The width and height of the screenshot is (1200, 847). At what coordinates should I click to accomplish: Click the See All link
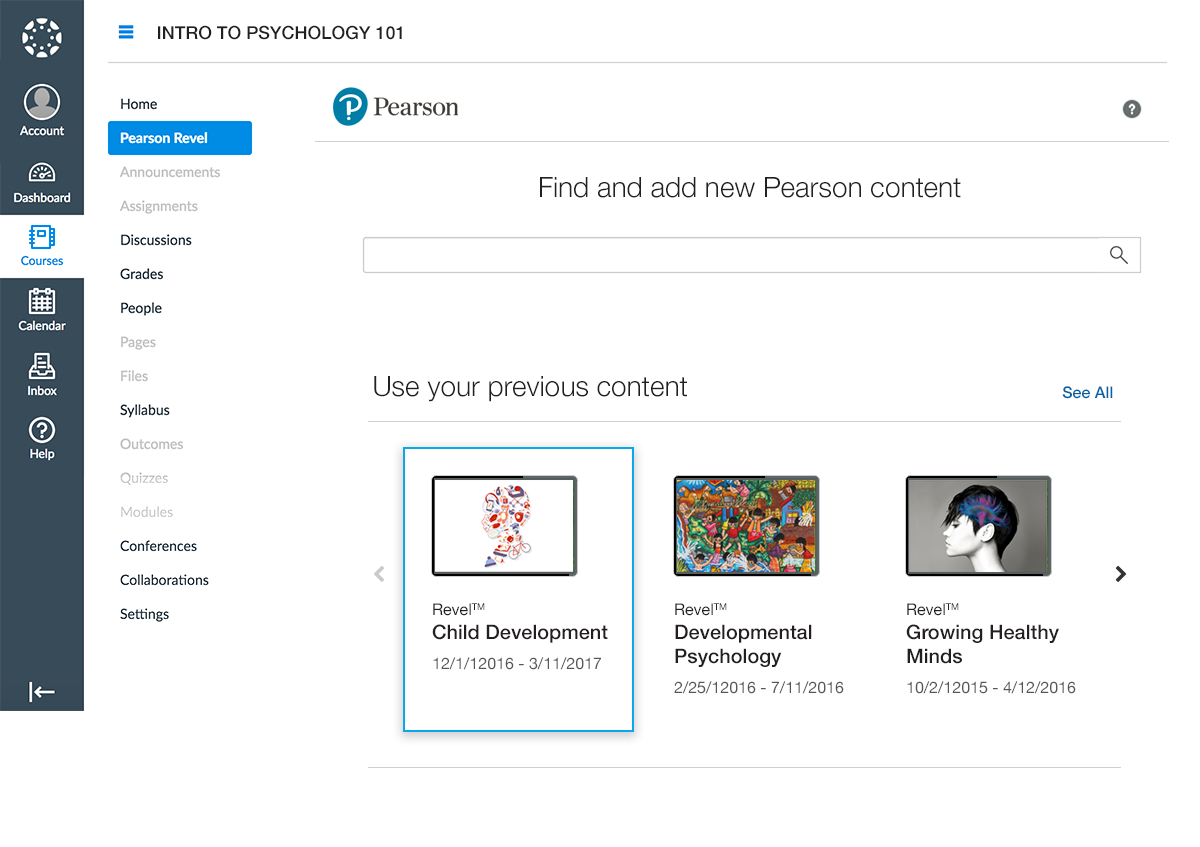[1087, 393]
